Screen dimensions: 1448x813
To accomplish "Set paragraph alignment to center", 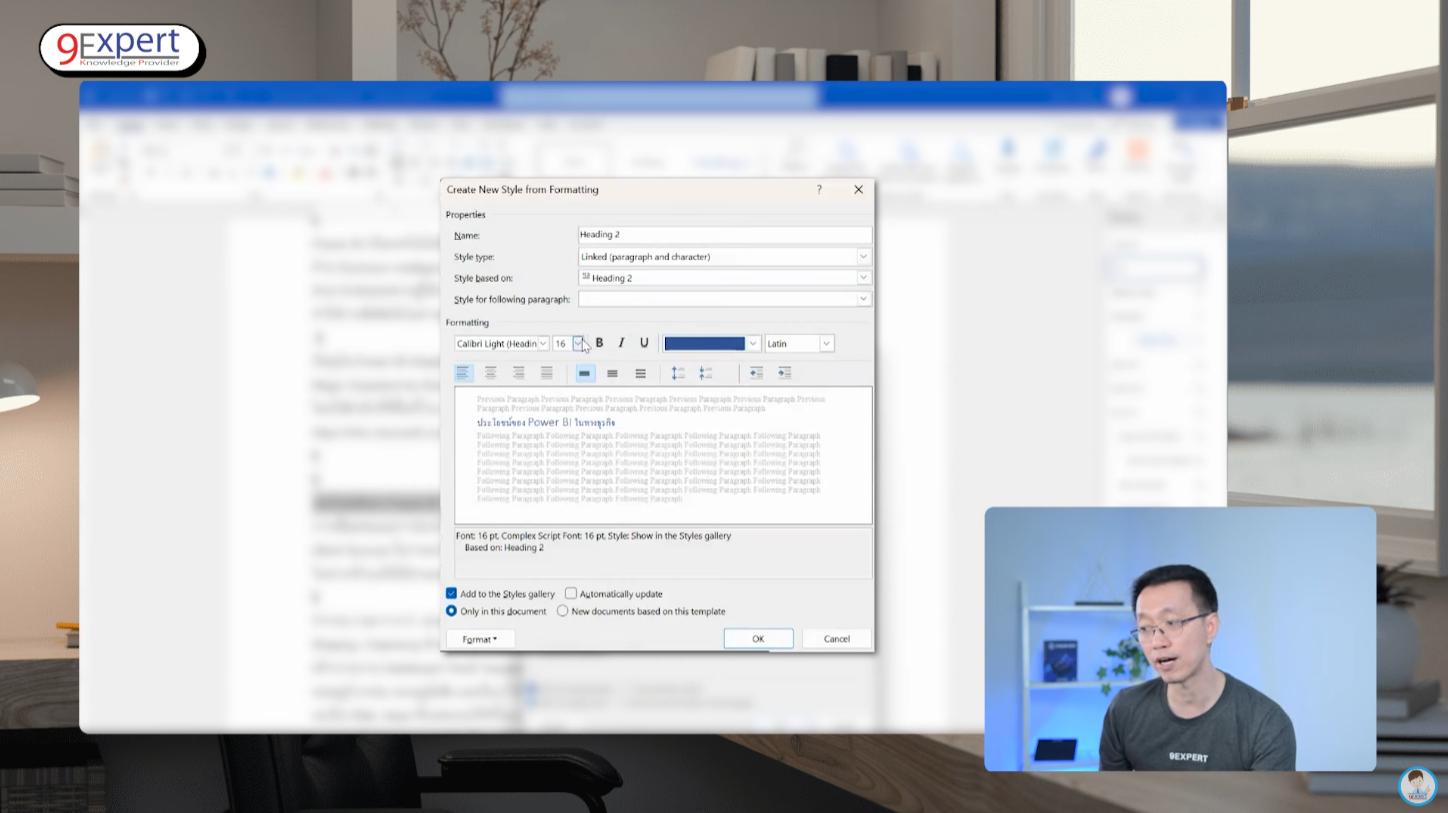I will (490, 373).
